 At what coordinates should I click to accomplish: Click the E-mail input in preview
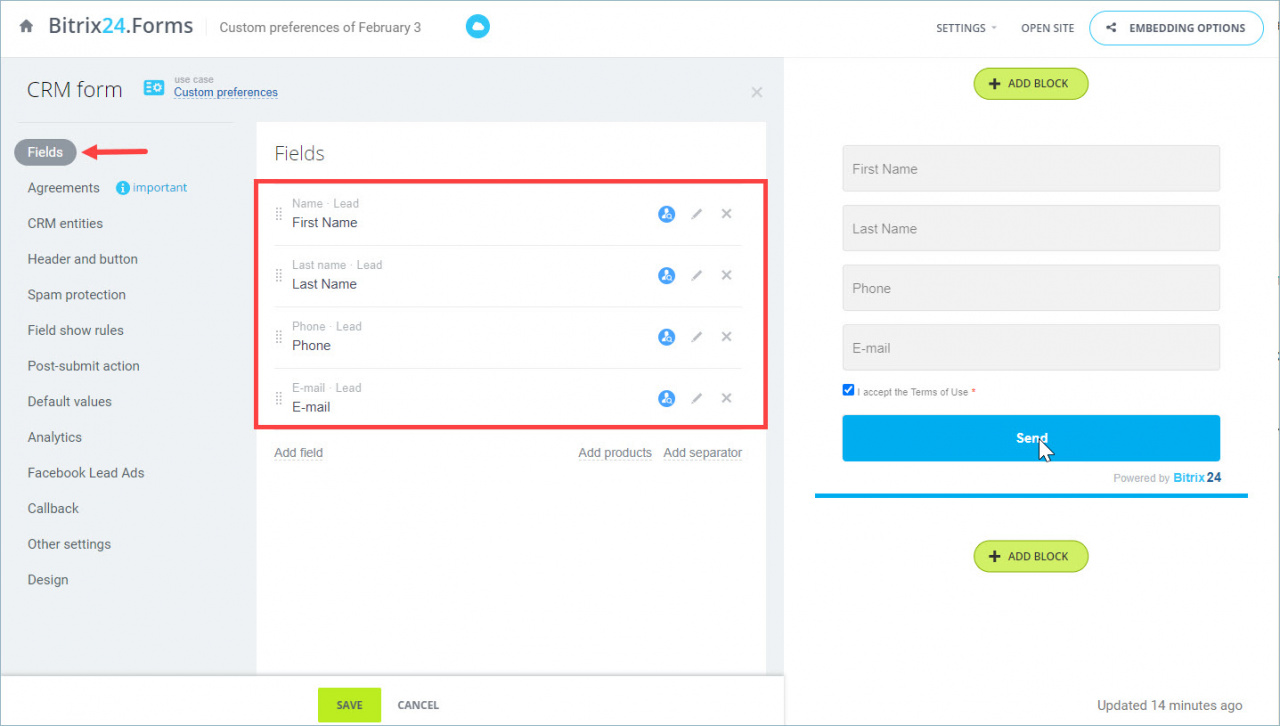[x=1031, y=348]
